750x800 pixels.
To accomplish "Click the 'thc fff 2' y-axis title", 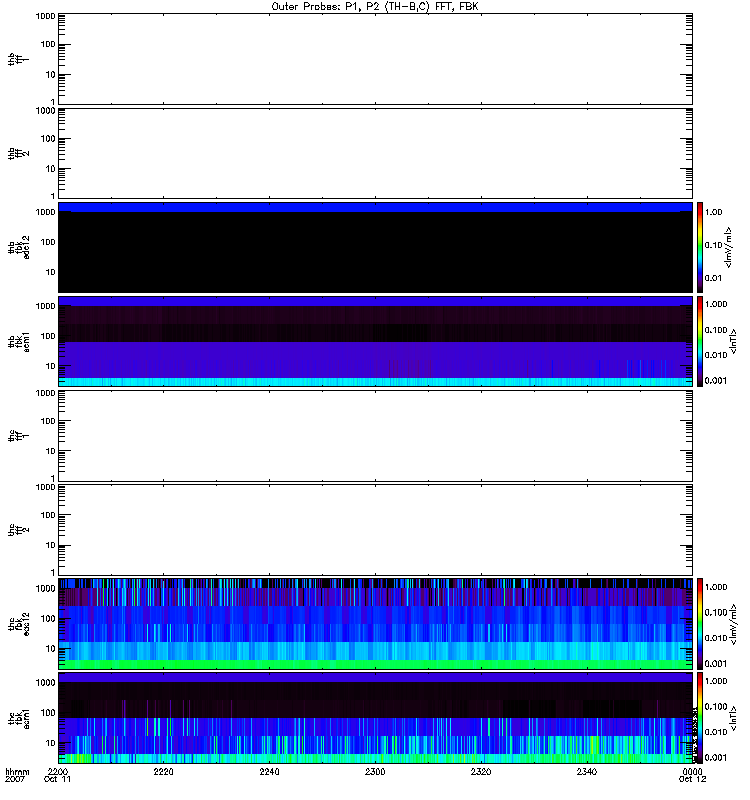I will click(18, 530).
